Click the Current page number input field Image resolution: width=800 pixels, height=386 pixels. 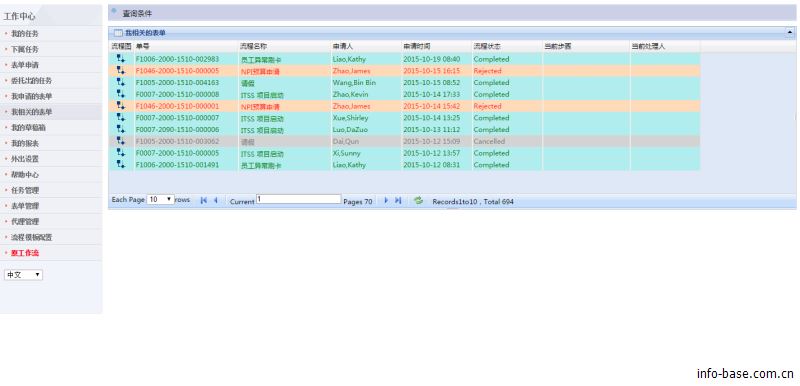click(x=298, y=199)
